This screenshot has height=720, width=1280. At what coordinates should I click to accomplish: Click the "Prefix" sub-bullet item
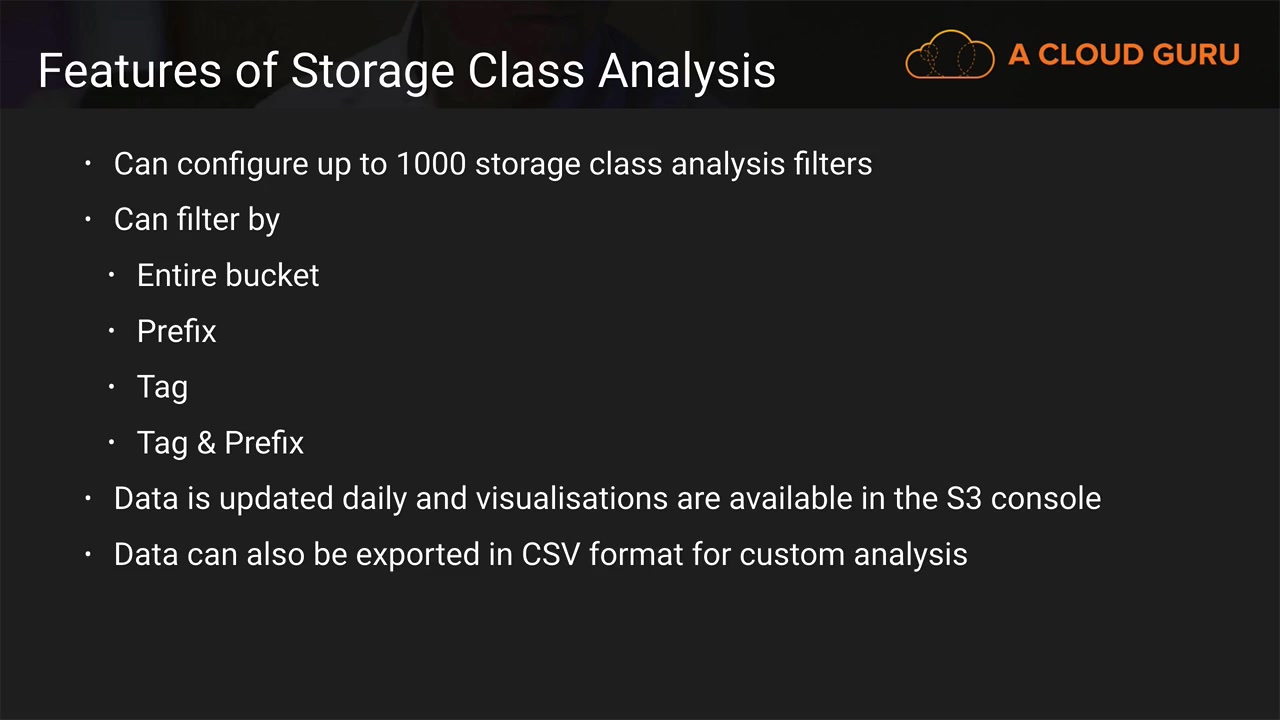click(176, 331)
